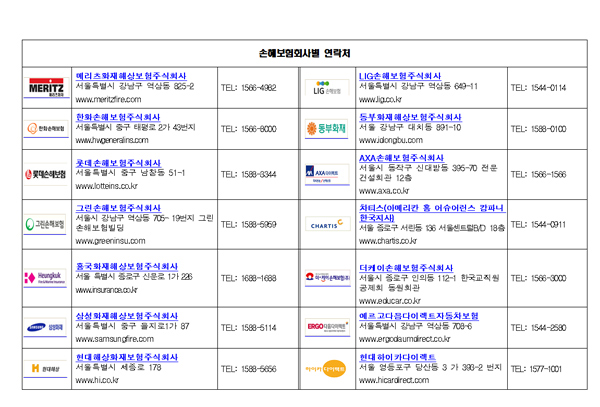The image size is (600, 407).
Task: Click the TEL: 1588-5656 cell
Action: click(x=258, y=369)
